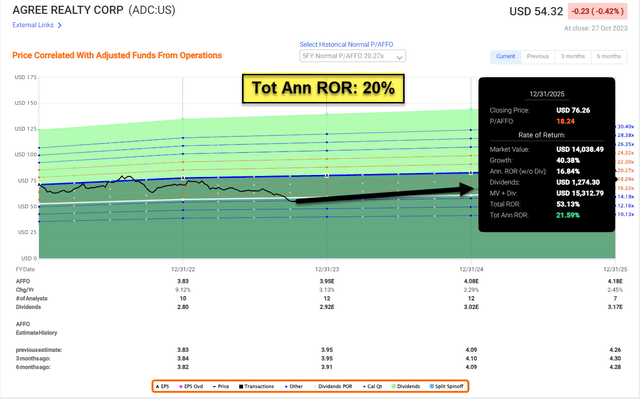
Task: Switch to the 3 months tab
Action: [572, 56]
